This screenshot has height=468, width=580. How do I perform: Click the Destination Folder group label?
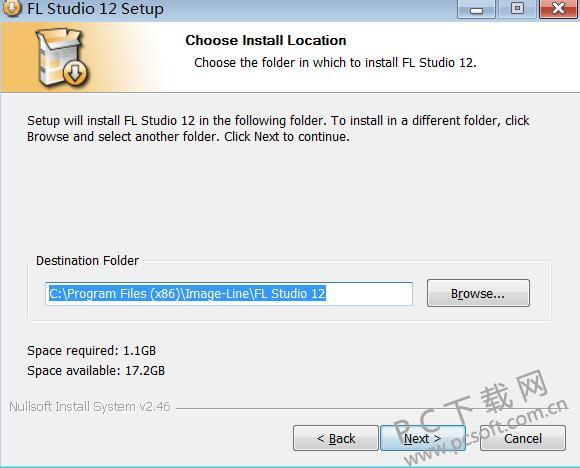pos(87,260)
